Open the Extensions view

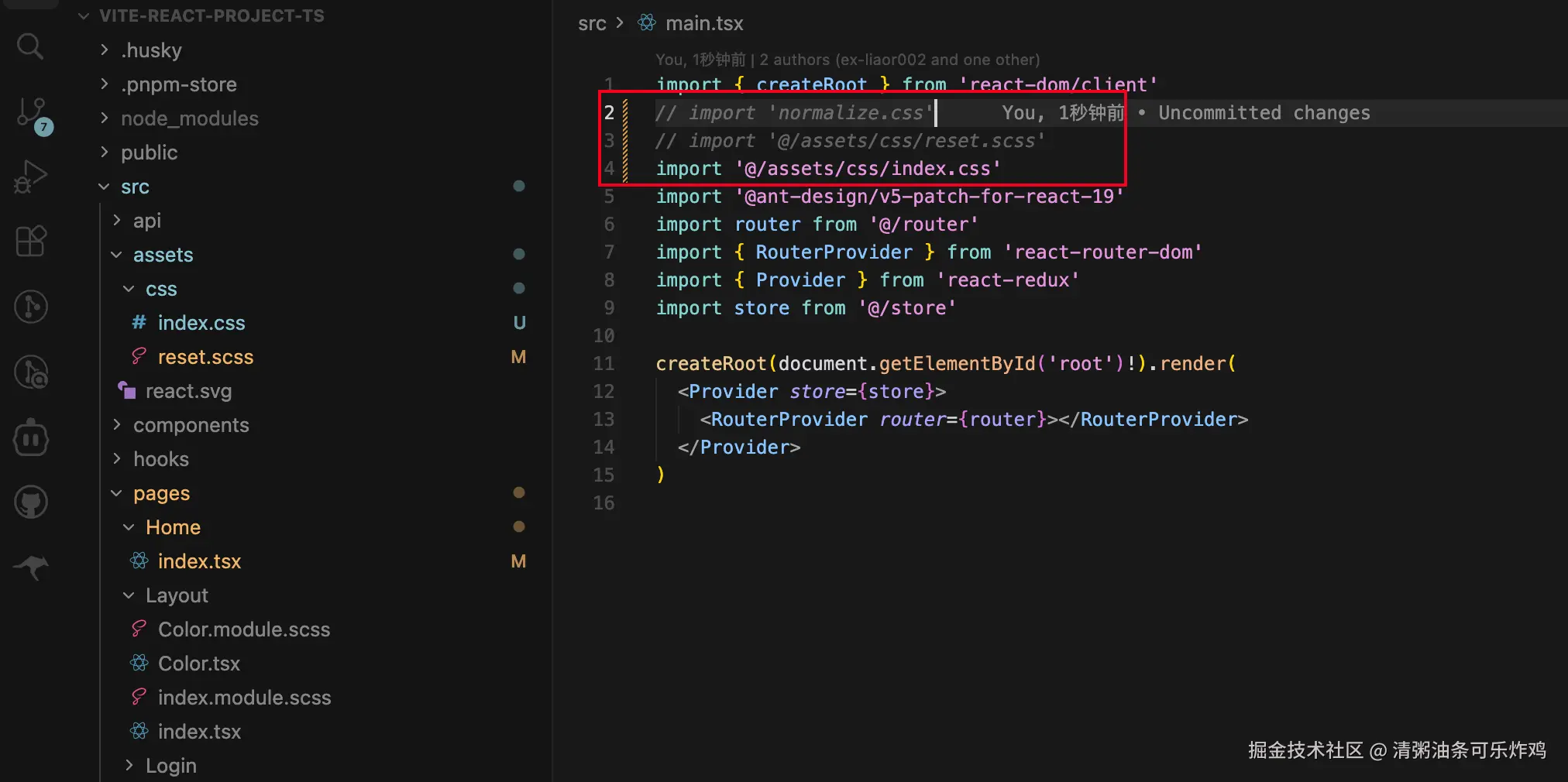pos(31,242)
